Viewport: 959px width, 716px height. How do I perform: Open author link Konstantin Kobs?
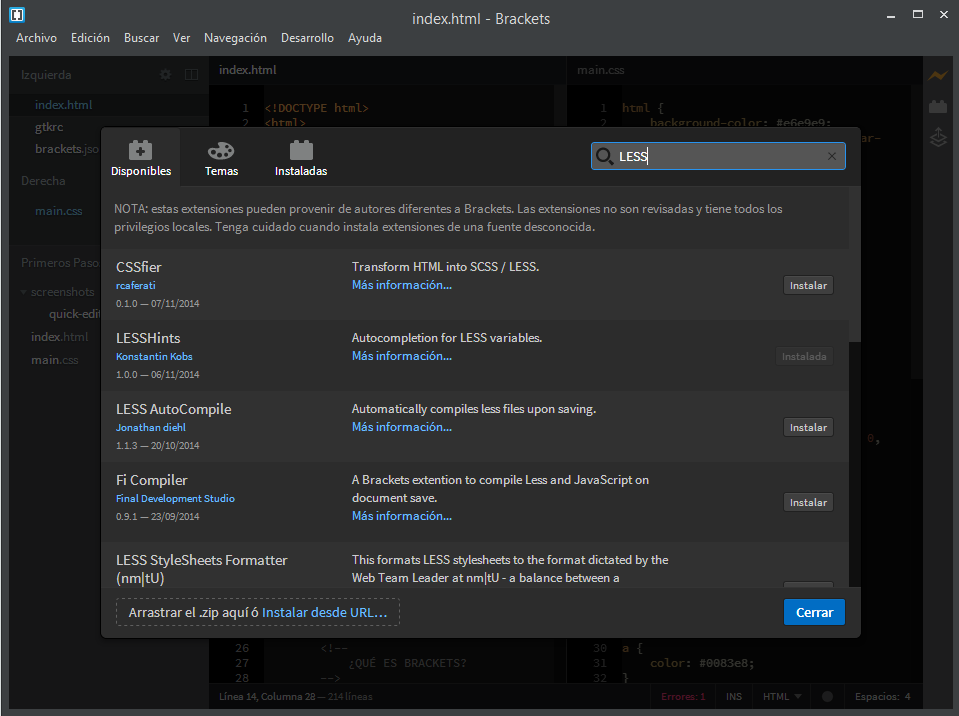tap(154, 356)
